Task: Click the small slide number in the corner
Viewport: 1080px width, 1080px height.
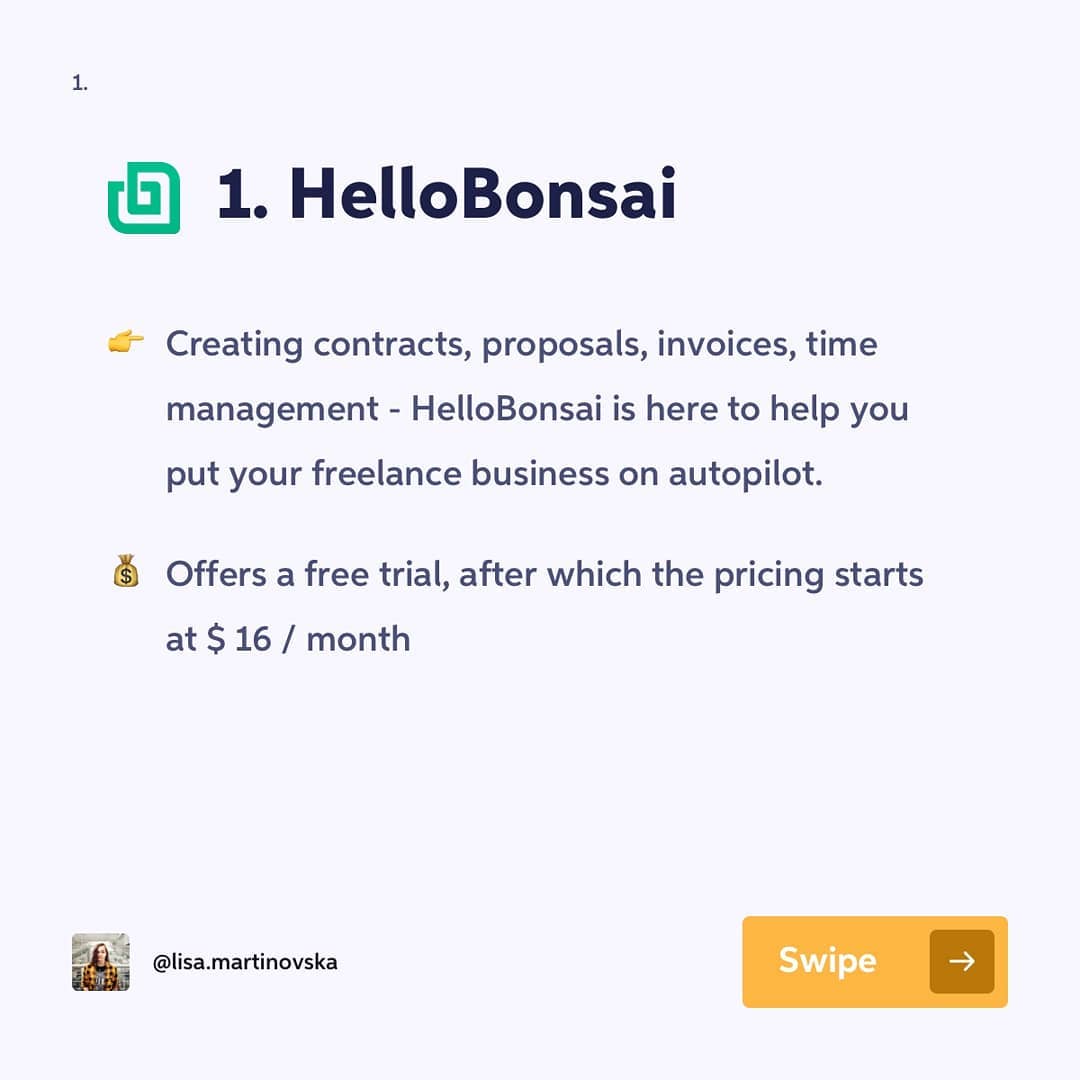Action: click(x=80, y=84)
